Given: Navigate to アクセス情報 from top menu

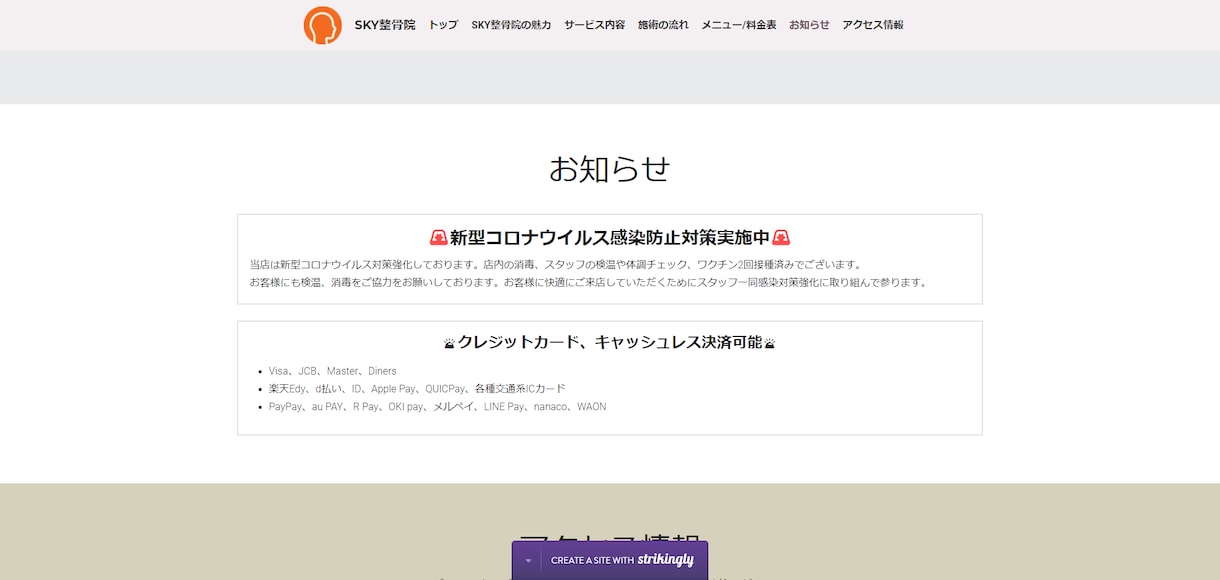Looking at the screenshot, I should coord(872,25).
